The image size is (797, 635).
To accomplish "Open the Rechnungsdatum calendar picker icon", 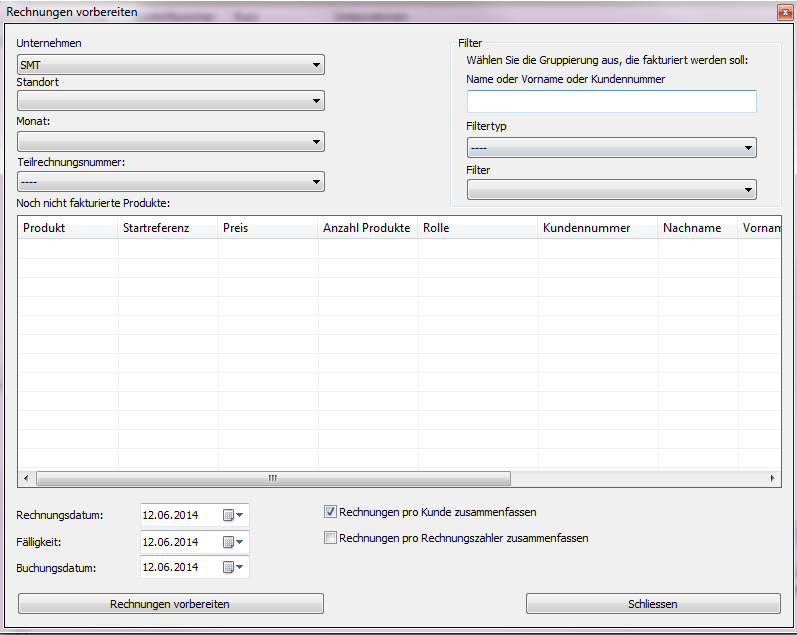I will (232, 515).
